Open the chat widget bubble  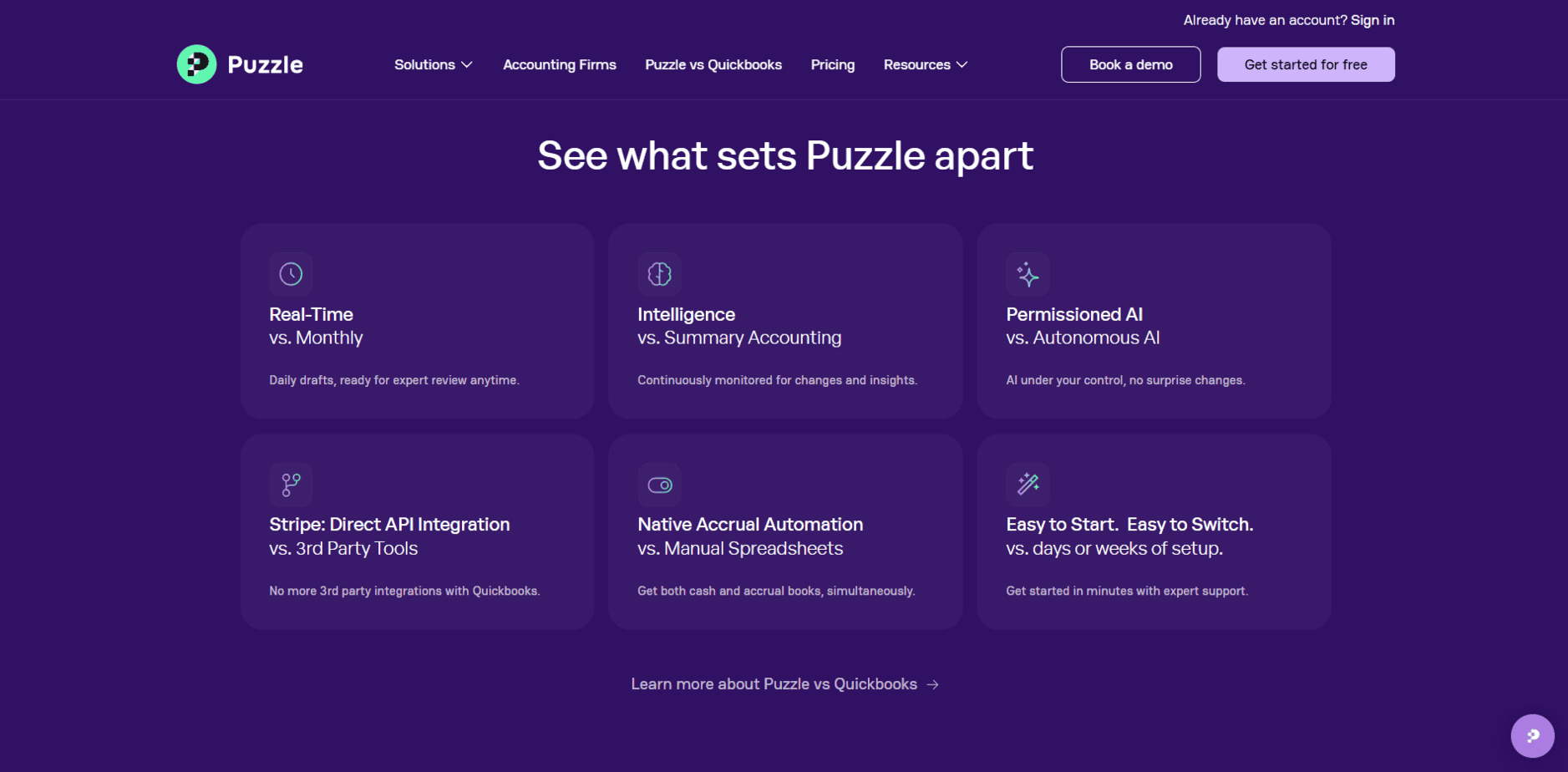point(1532,736)
